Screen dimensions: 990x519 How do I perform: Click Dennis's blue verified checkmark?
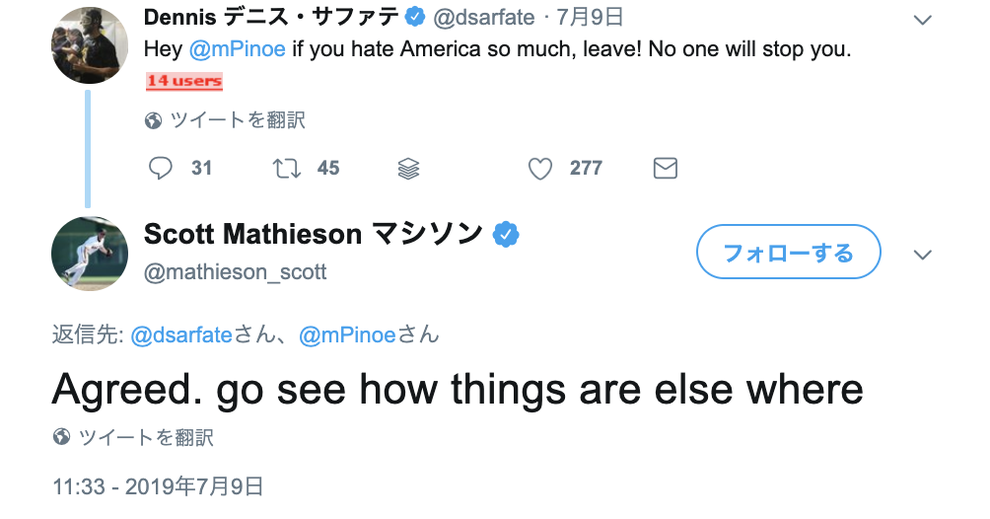click(414, 18)
